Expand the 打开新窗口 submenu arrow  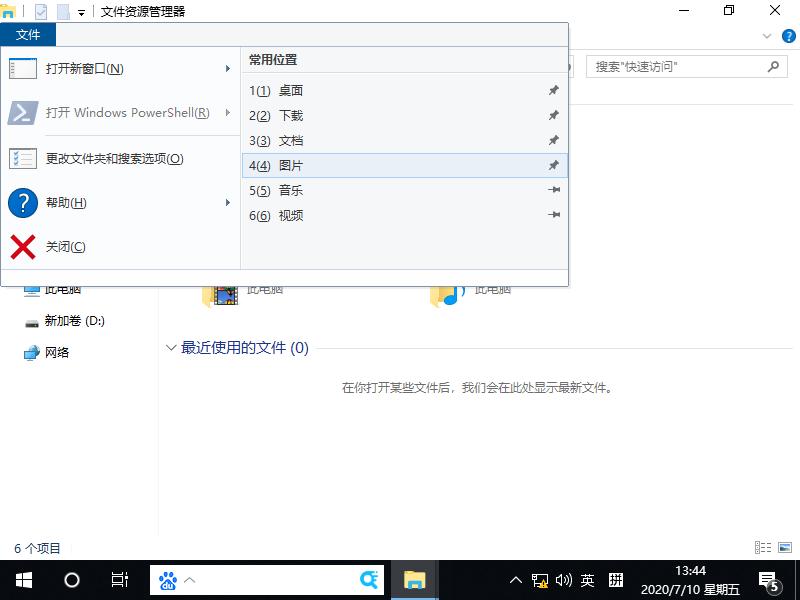228,68
